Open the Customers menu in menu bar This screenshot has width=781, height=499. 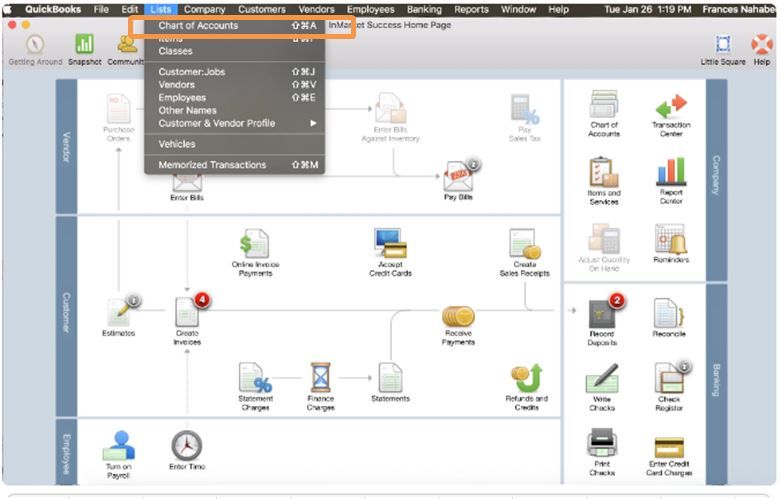(x=261, y=9)
